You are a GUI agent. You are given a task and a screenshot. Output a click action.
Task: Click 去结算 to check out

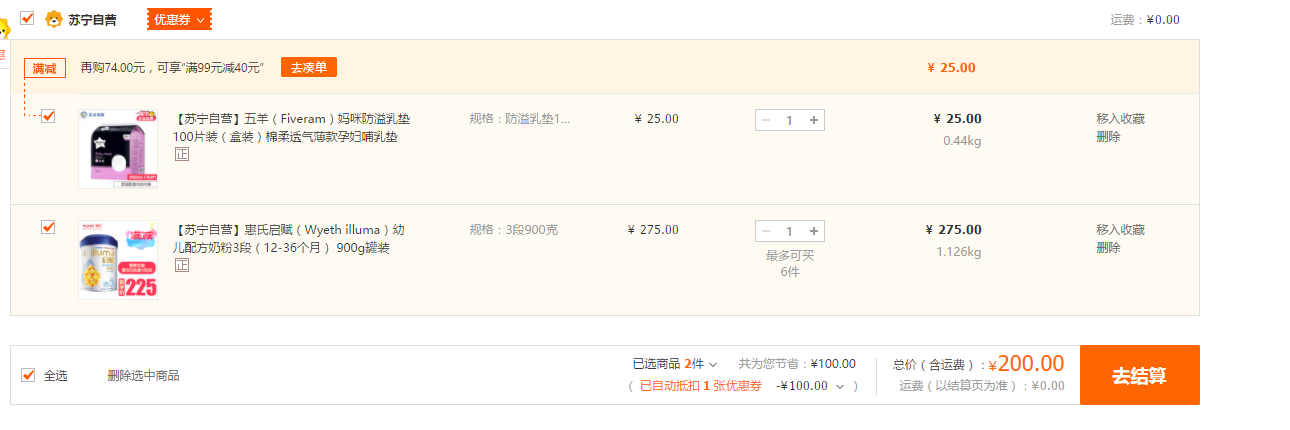(1139, 375)
